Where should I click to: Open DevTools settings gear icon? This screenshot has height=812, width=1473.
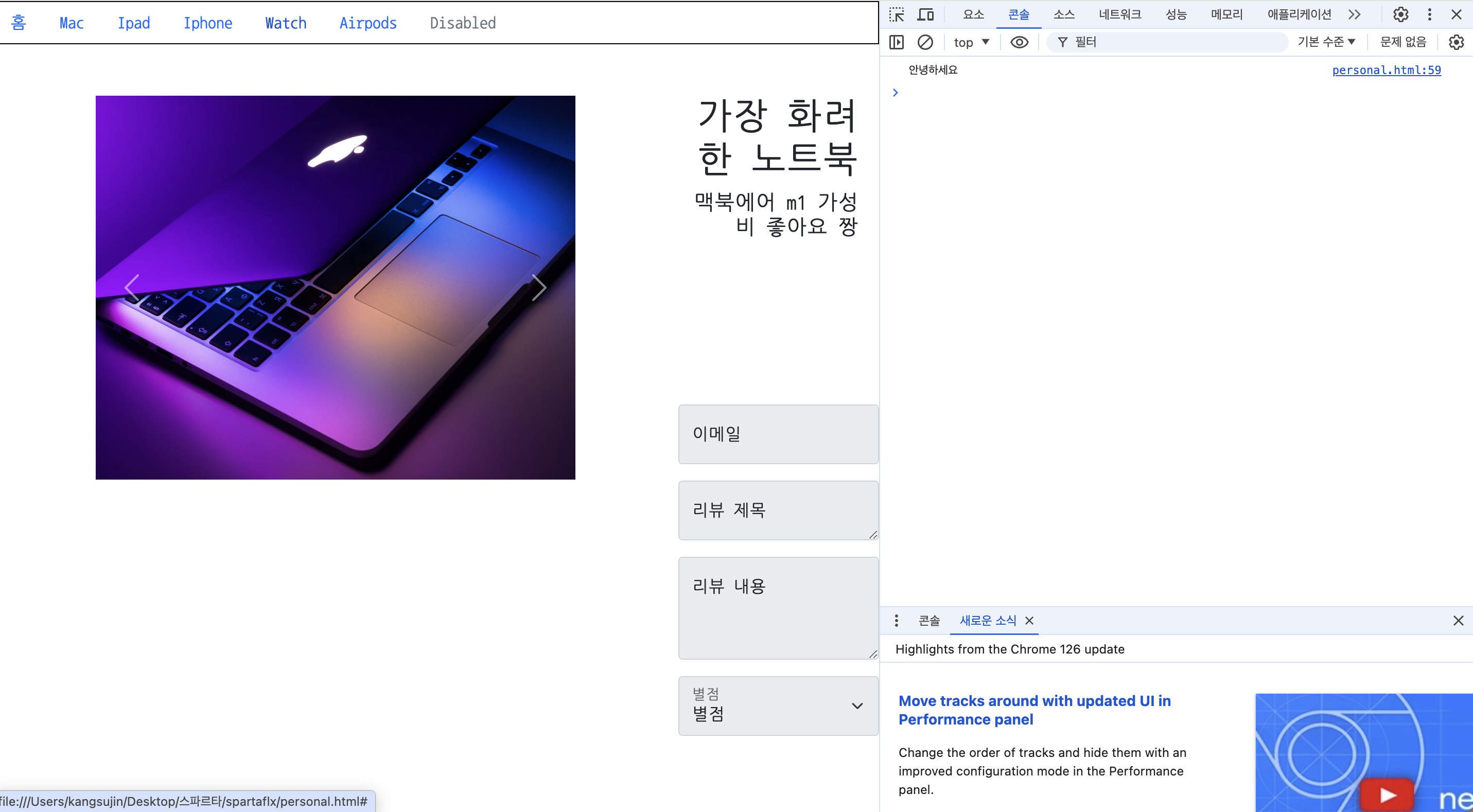(1400, 14)
